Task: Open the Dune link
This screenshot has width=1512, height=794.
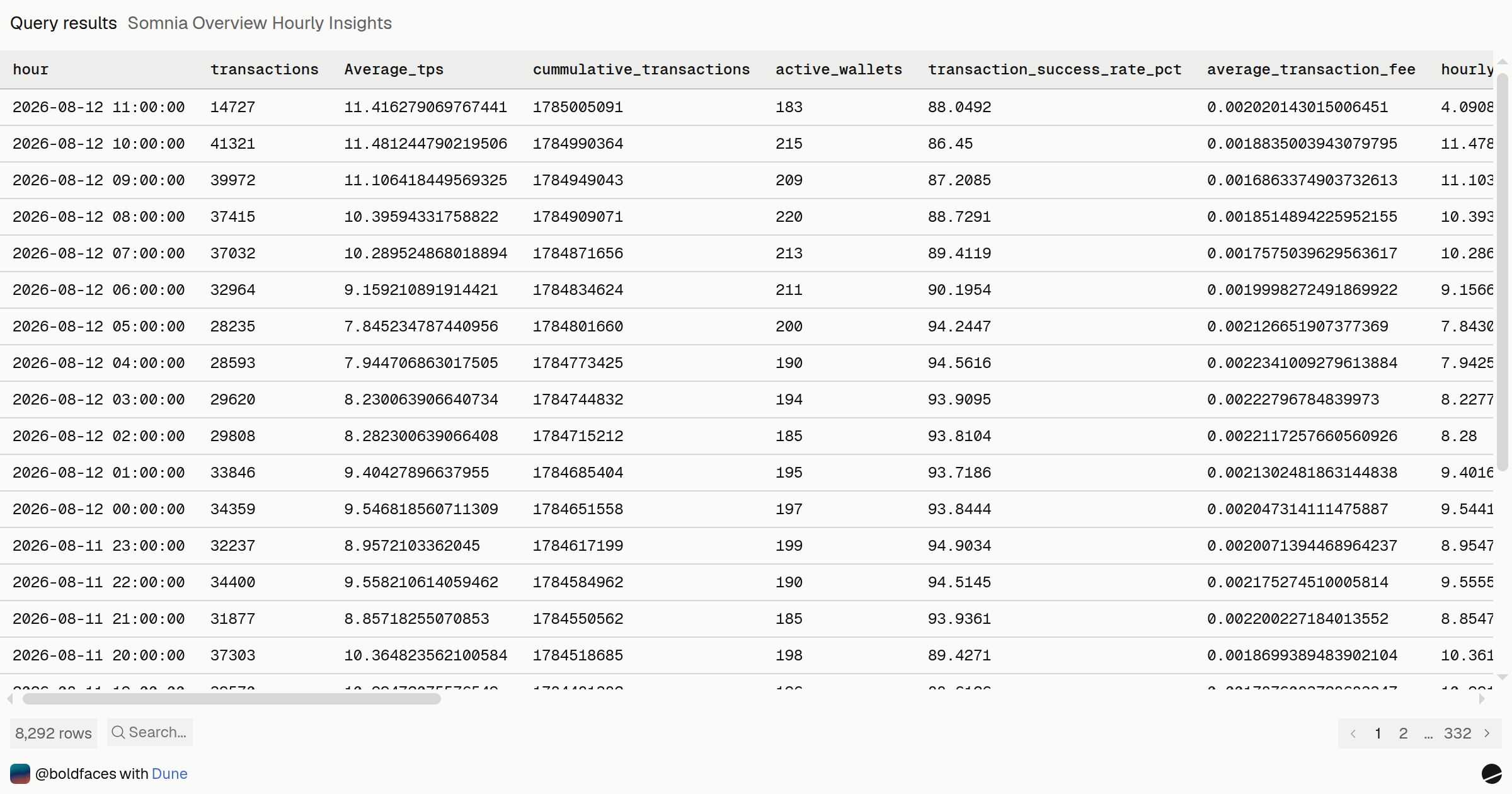Action: point(169,774)
